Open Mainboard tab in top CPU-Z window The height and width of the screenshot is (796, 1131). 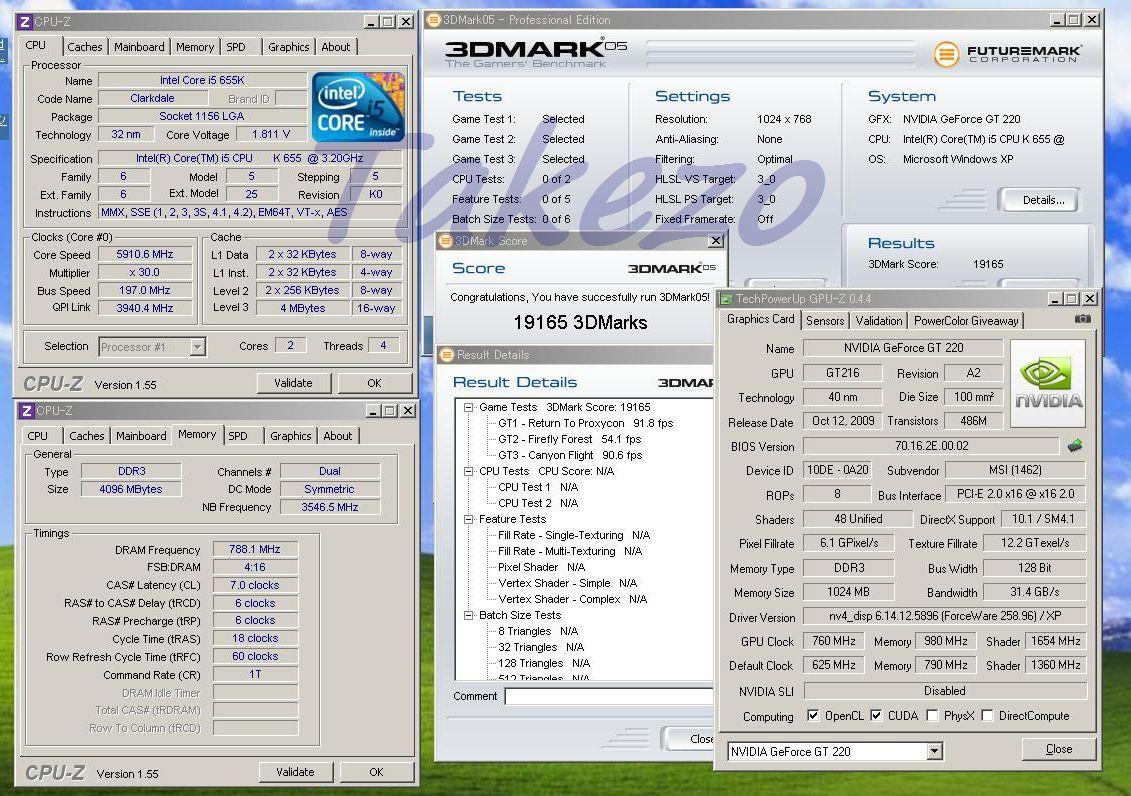point(139,47)
